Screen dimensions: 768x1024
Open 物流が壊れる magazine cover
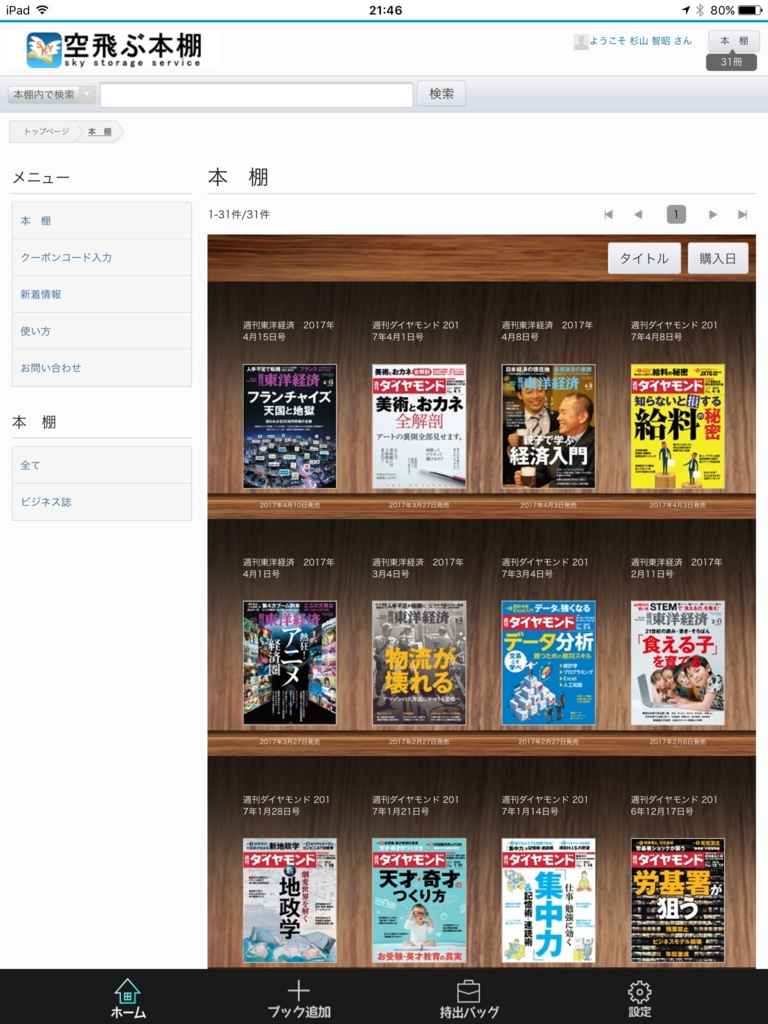pos(419,663)
